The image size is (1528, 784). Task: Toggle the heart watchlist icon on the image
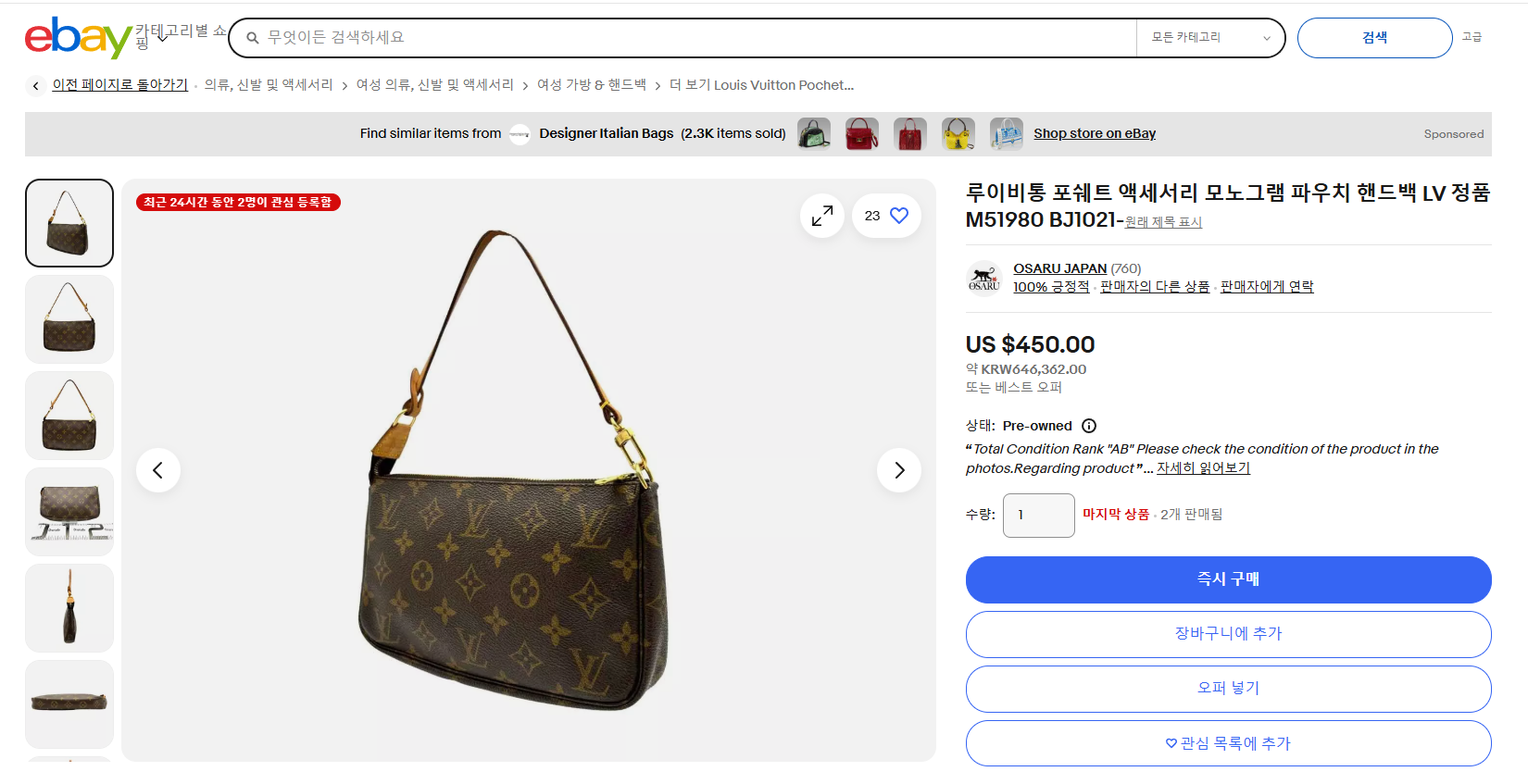[x=898, y=216]
